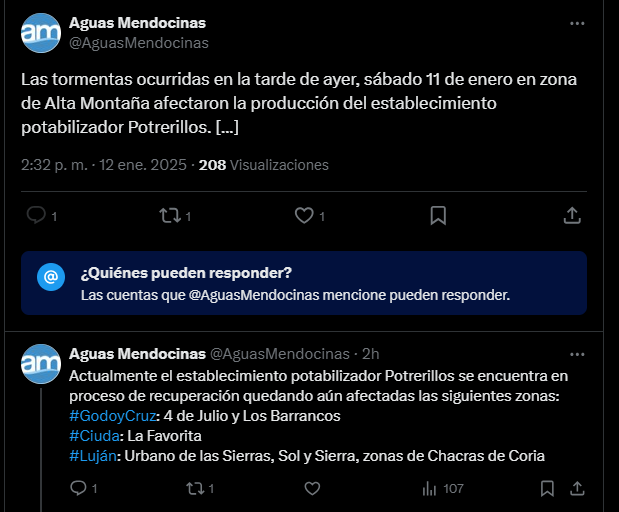619x512 pixels.
Task: Reply to the main Potrerillos tweet
Action: [x=36, y=215]
